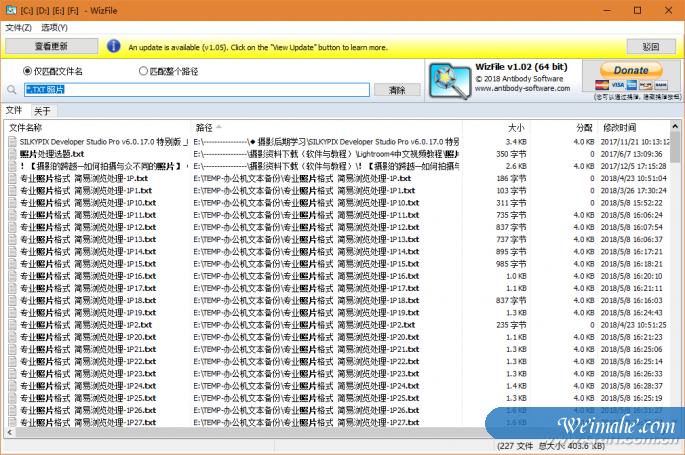The image size is (685, 455).
Task: Select file 专业照片格式 简易浏览处理-1P22.txt
Action: pyautogui.click(x=88, y=362)
